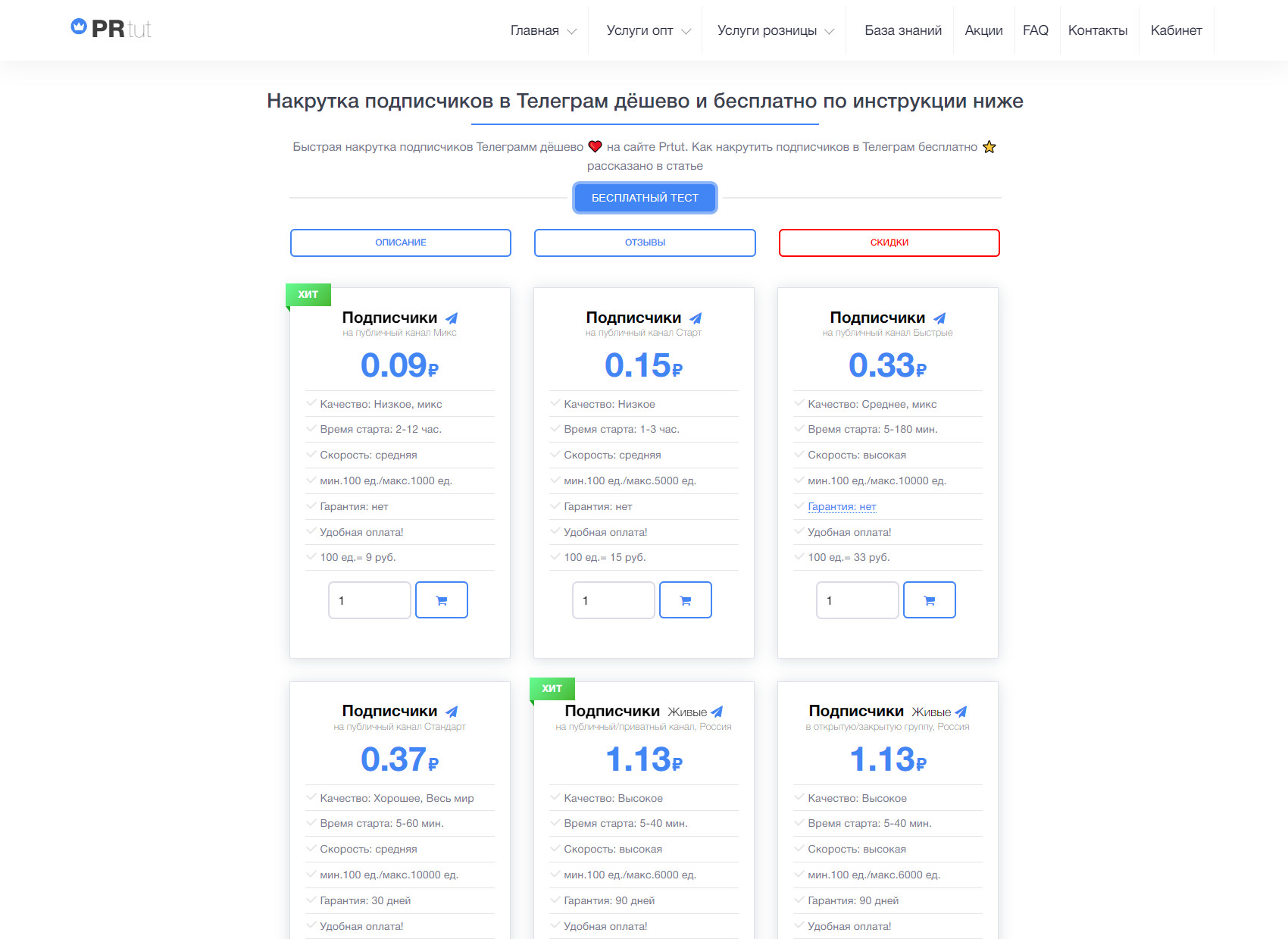The width and height of the screenshot is (1288, 939).
Task: Click '100 ед.= 9 руб.' text
Action: pos(358,557)
